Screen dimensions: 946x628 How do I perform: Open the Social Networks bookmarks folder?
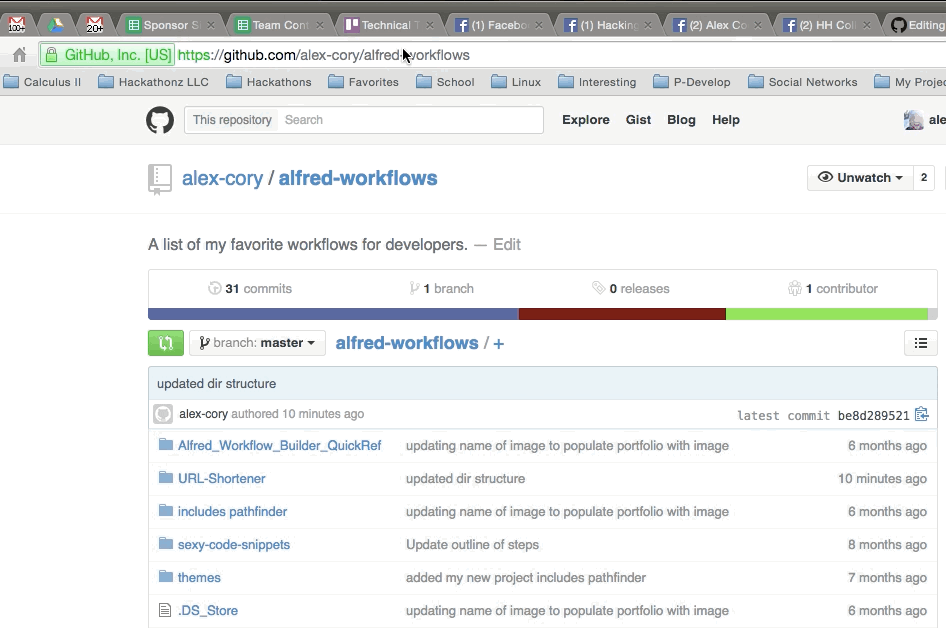click(803, 82)
